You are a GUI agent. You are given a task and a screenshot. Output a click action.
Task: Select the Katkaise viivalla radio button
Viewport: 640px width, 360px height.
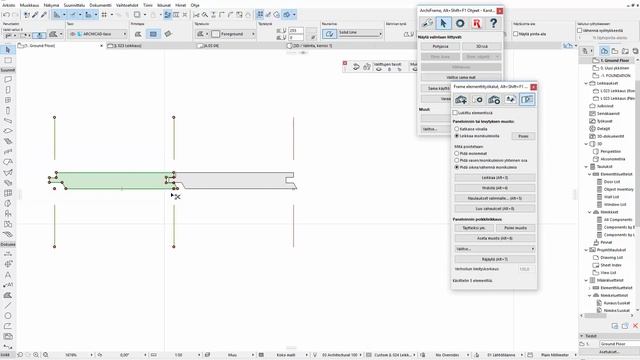[x=457, y=129]
